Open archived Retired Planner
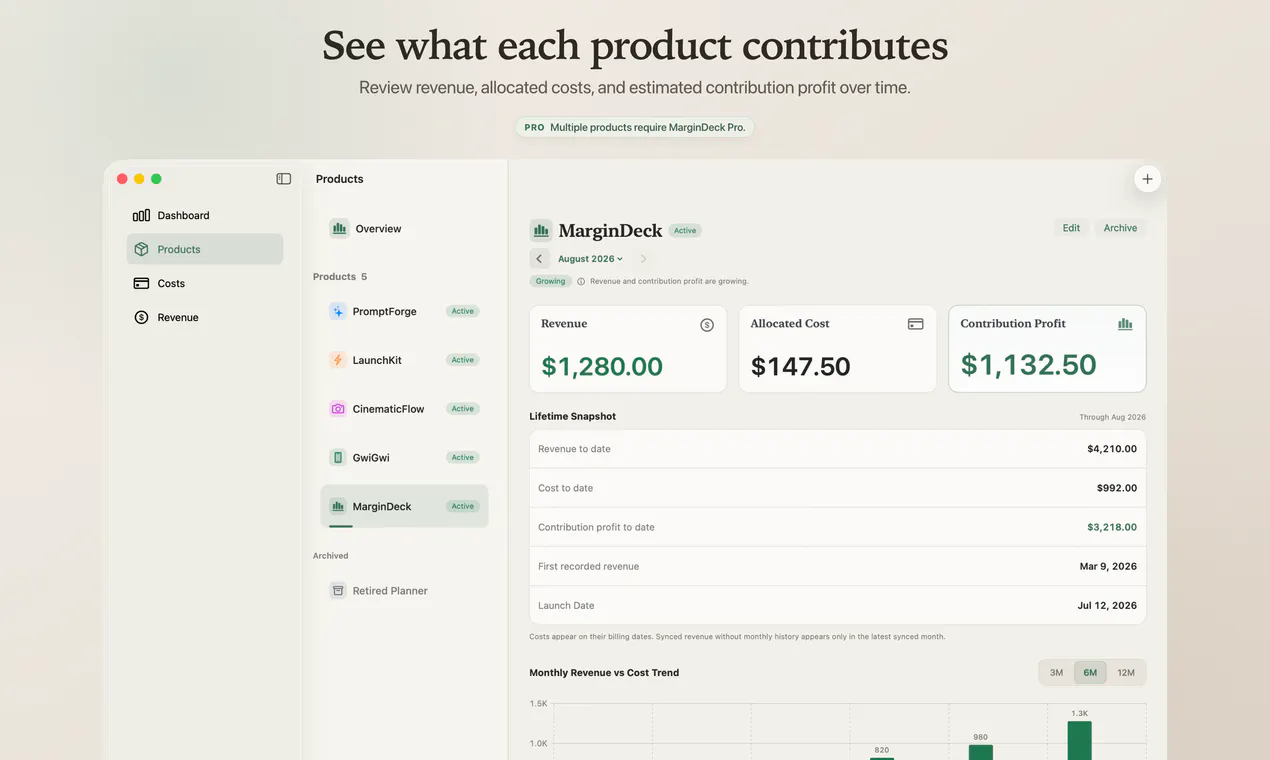The width and height of the screenshot is (1270, 760). 404,591
